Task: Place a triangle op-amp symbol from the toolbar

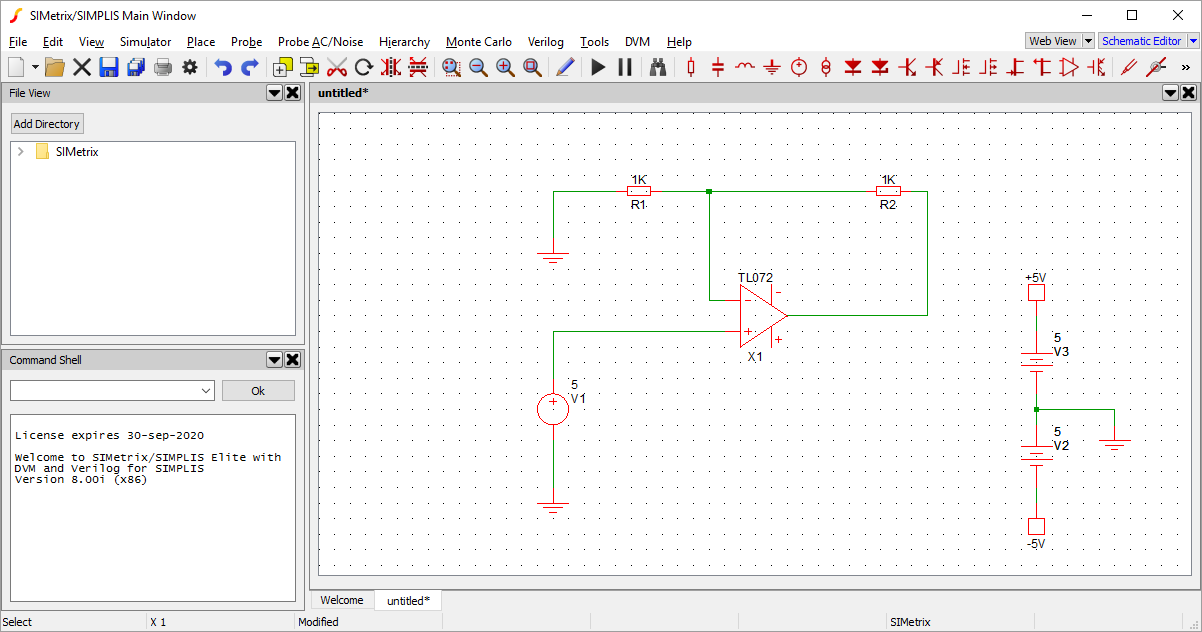Action: (x=1069, y=67)
